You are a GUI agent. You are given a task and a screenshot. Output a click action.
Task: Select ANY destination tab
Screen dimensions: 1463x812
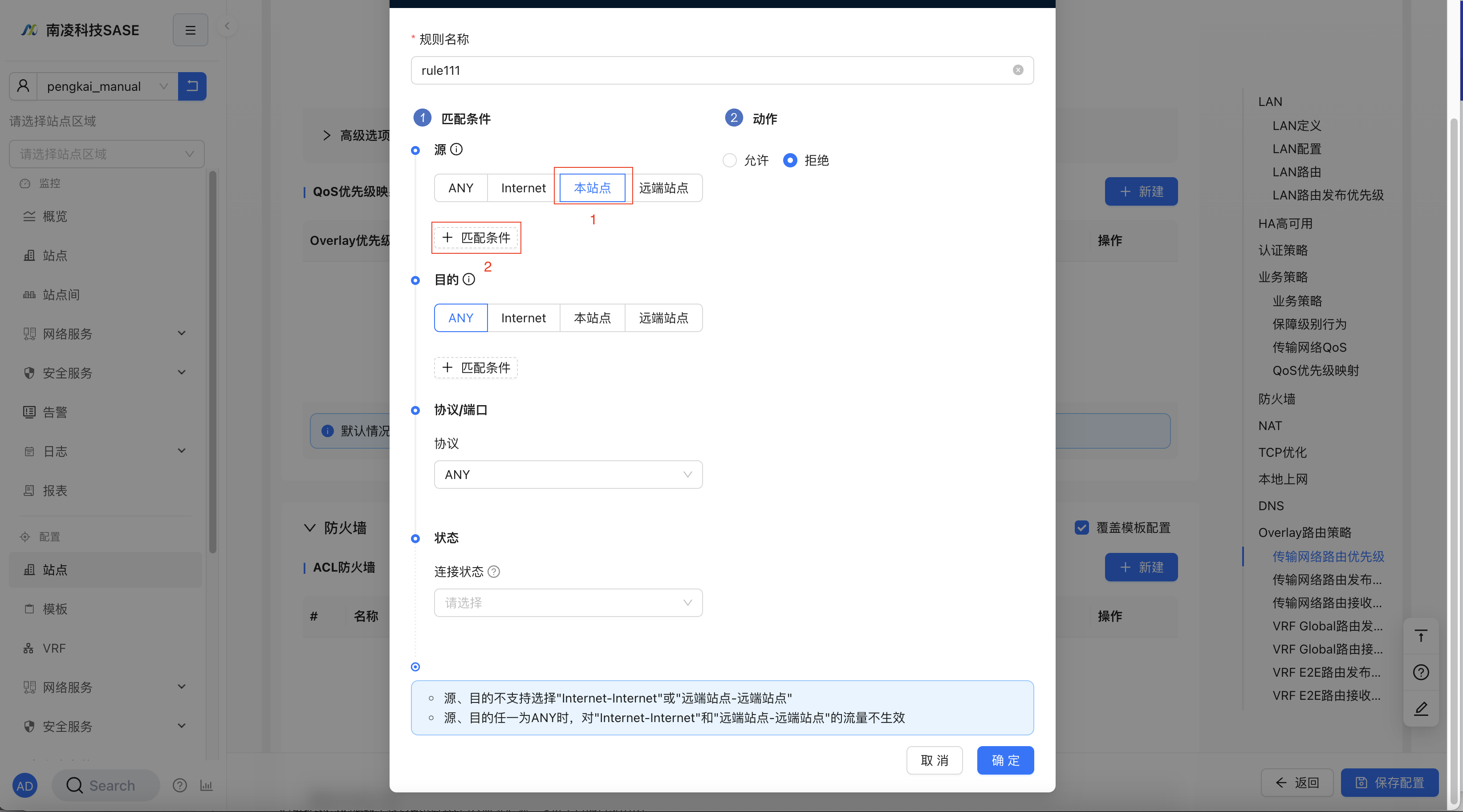click(x=461, y=317)
